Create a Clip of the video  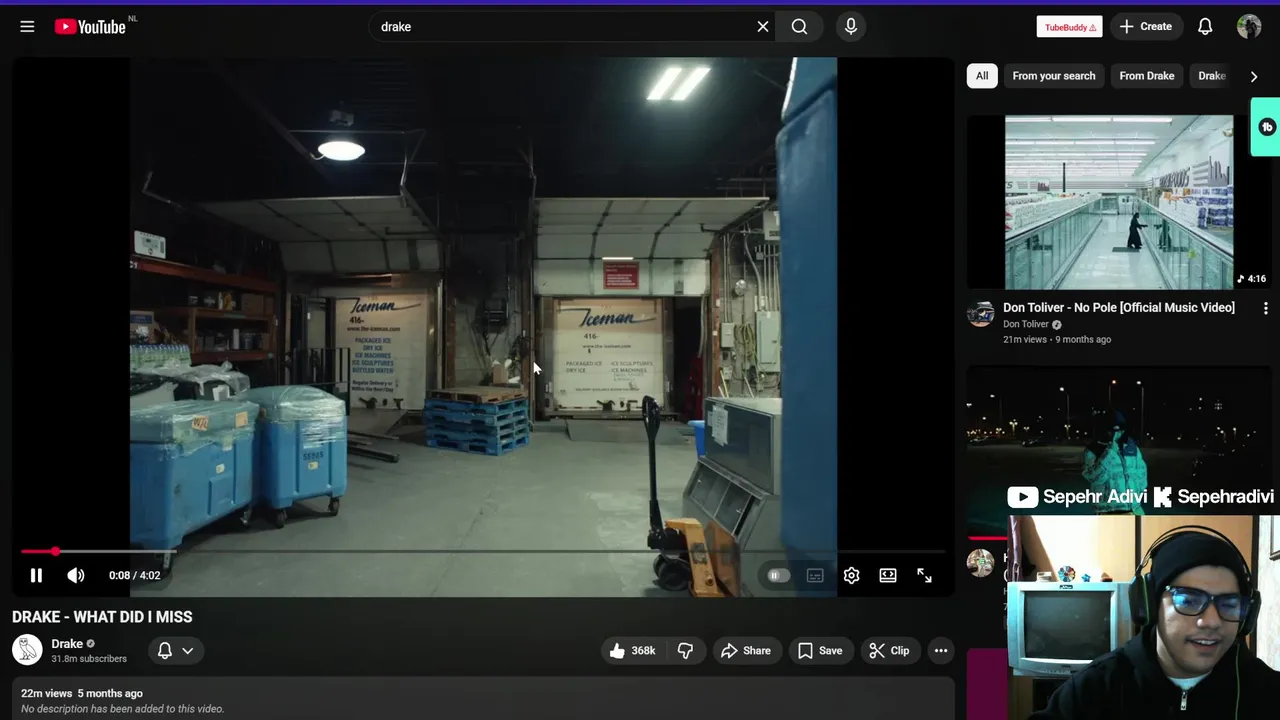click(889, 650)
